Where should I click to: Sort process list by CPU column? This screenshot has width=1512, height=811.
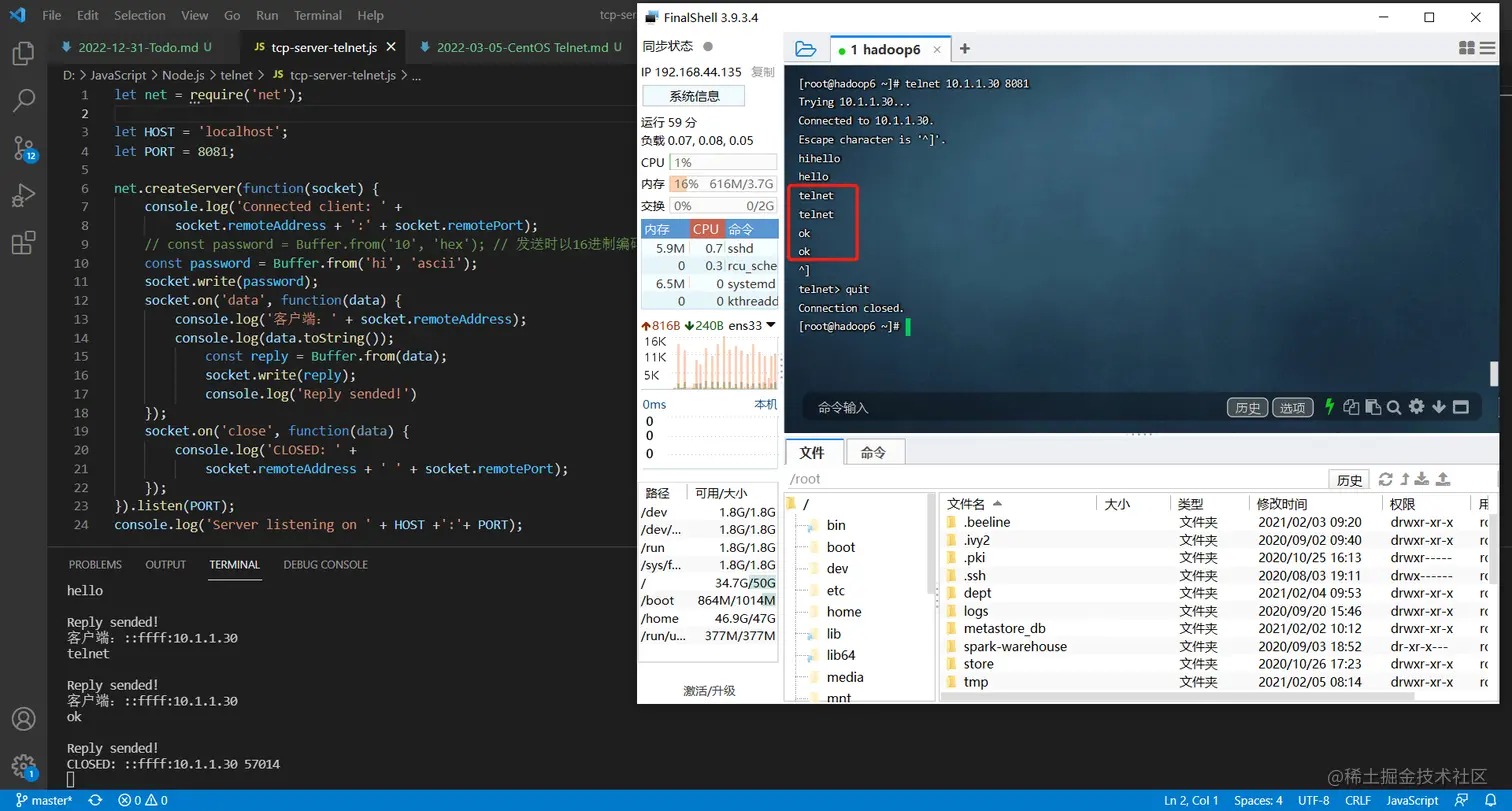(707, 229)
